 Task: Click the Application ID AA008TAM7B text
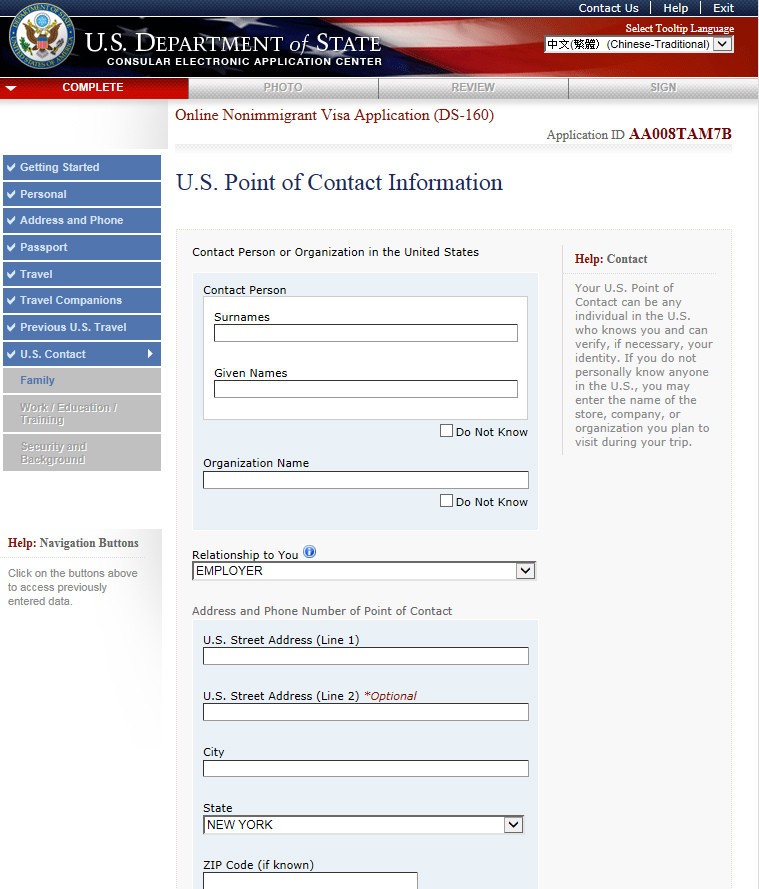tap(639, 134)
